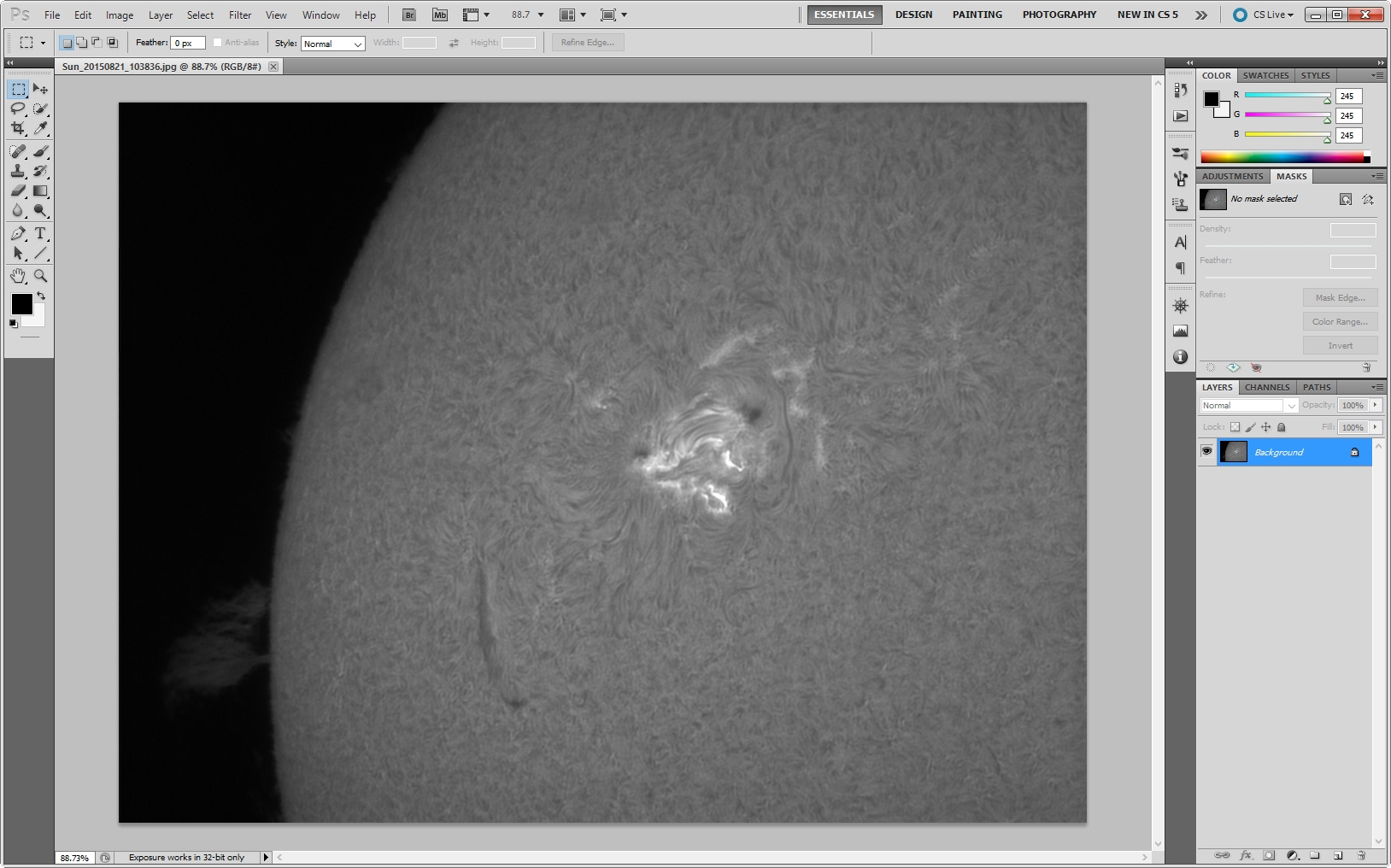Open the Character panel icon

click(x=1181, y=242)
